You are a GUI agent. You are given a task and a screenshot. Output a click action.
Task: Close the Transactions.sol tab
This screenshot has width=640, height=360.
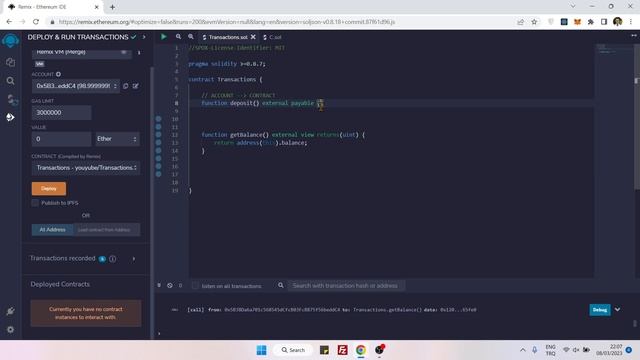(253, 37)
